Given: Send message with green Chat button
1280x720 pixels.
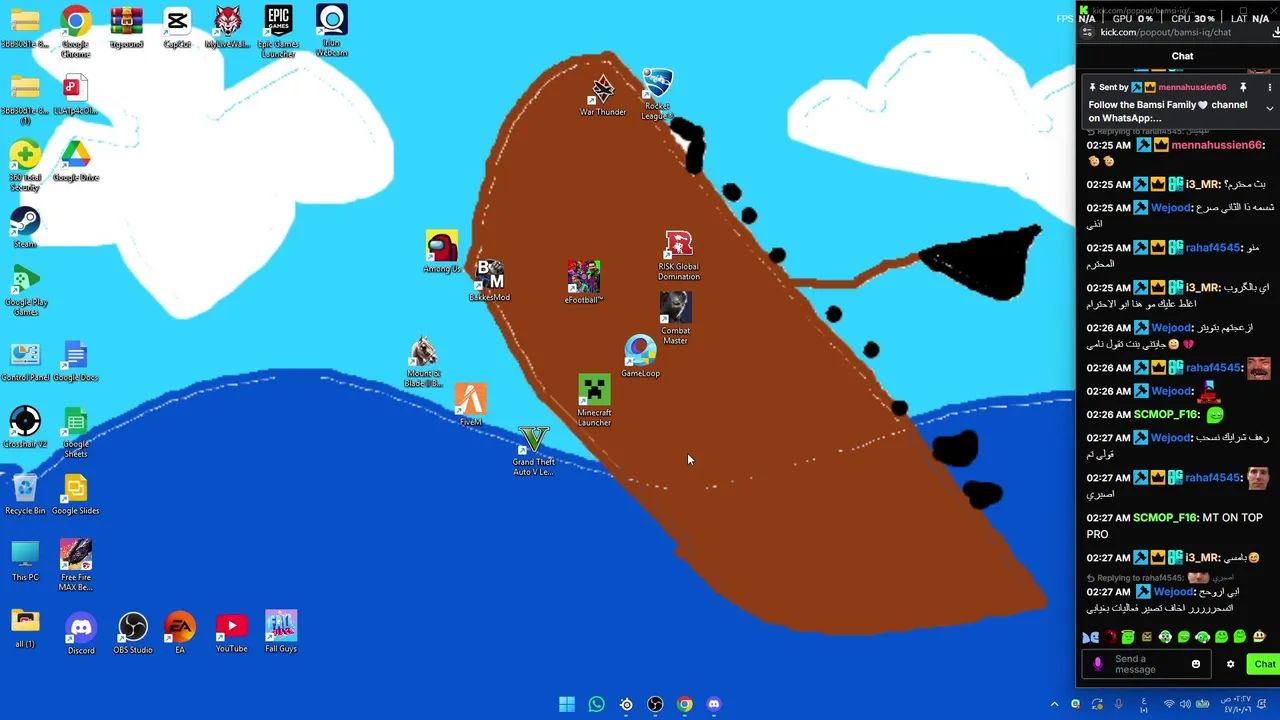Looking at the screenshot, I should tap(1265, 664).
